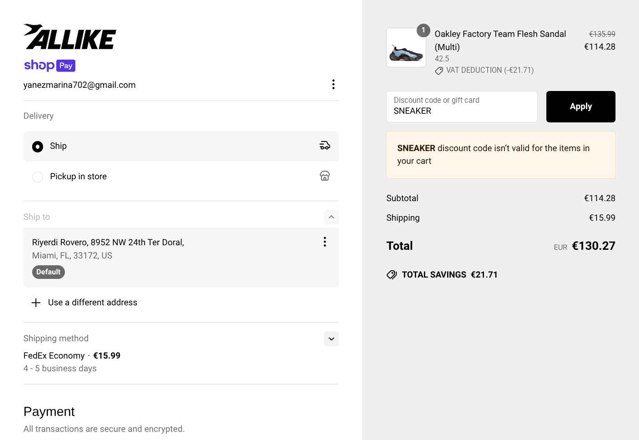Click the ALLIKE store logo

point(70,37)
